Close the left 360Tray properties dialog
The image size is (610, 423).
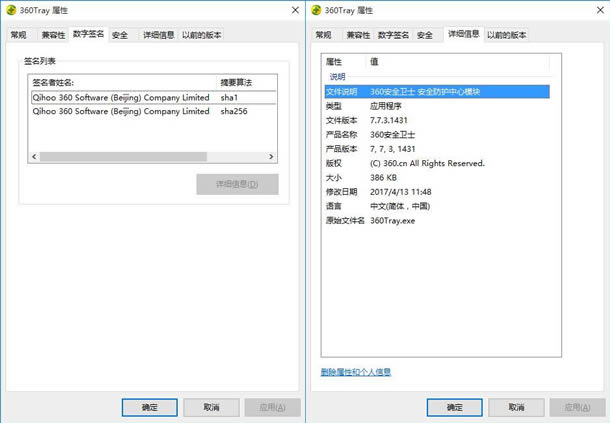(x=293, y=10)
